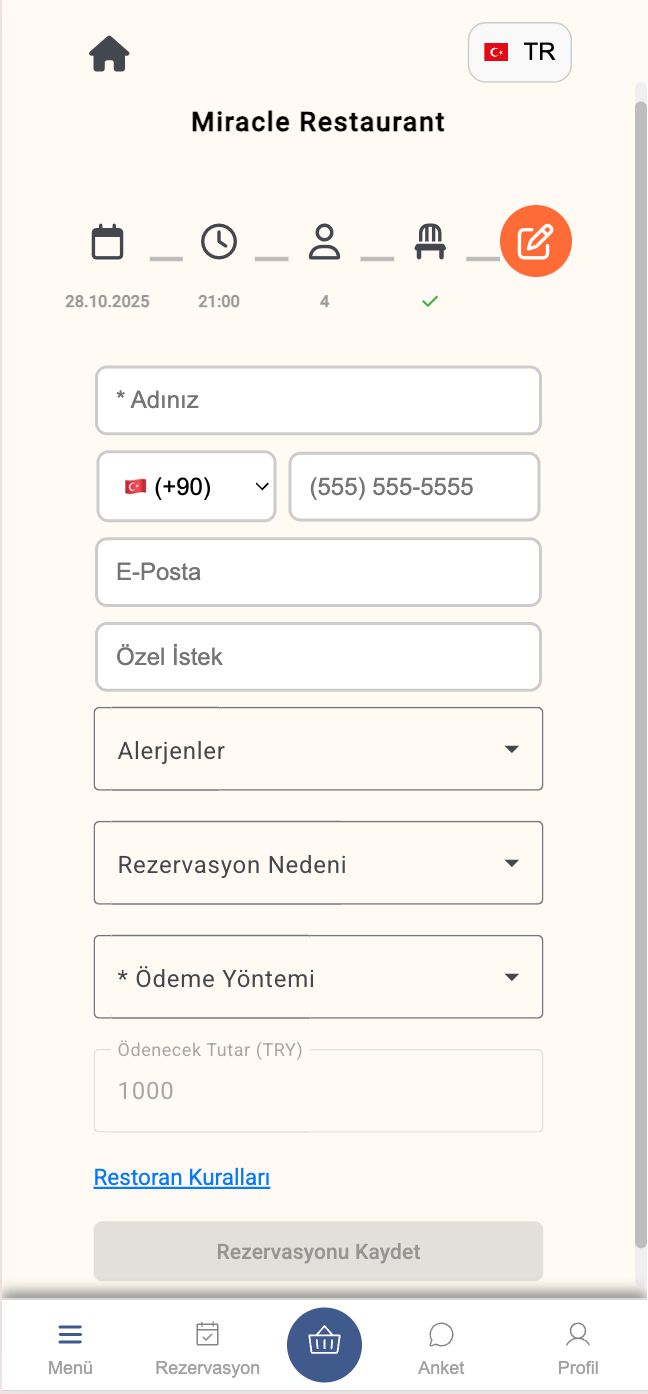Click the orange edit pencil step icon
The height and width of the screenshot is (1394, 648).
click(x=536, y=241)
